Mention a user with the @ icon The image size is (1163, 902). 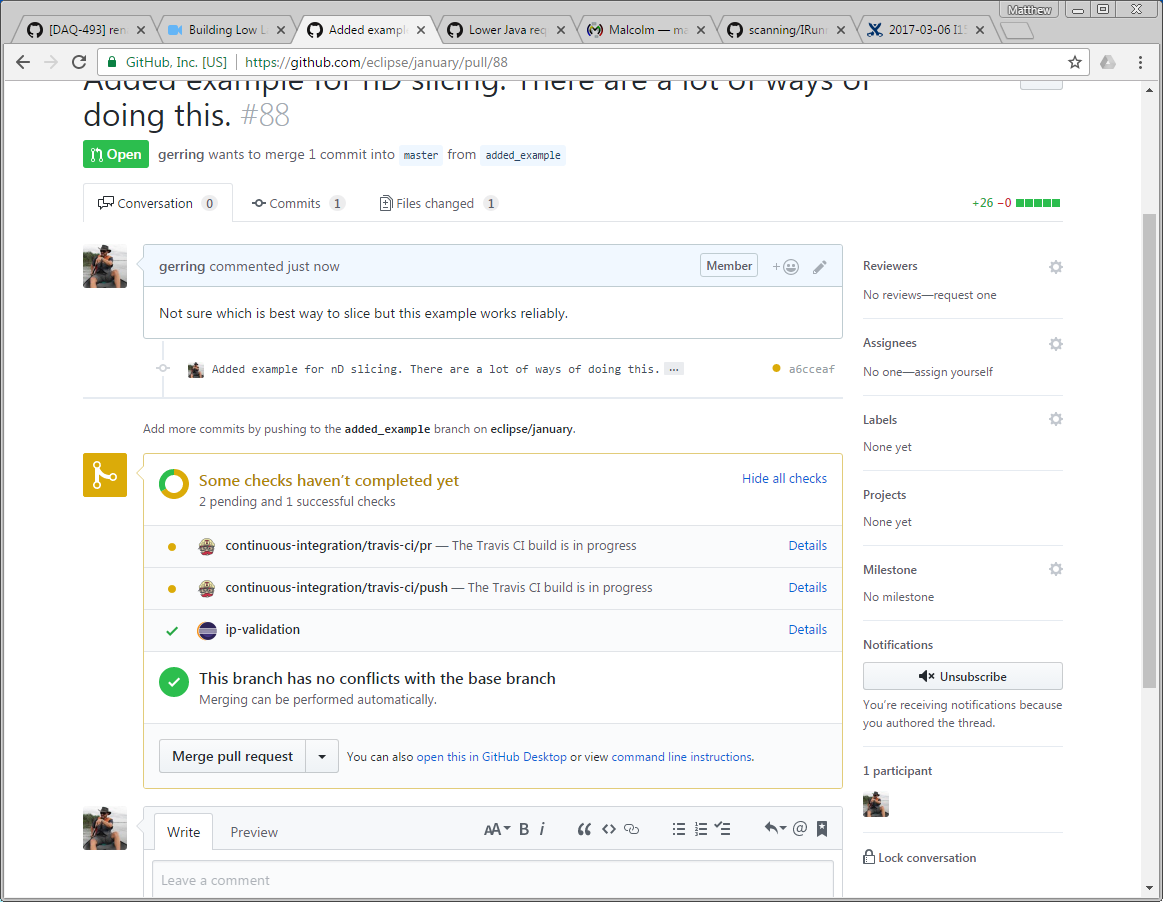[799, 829]
